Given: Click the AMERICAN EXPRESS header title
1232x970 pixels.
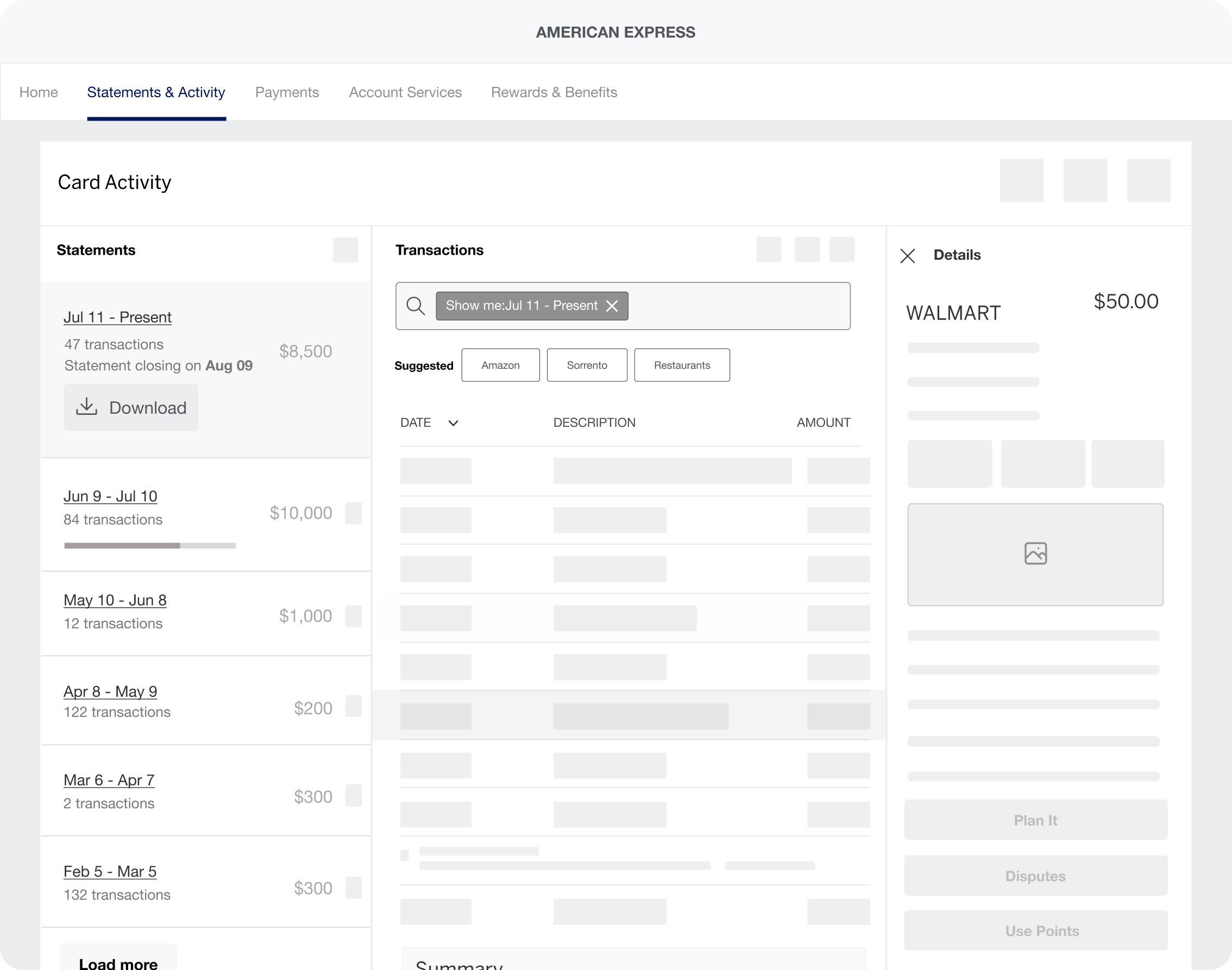Looking at the screenshot, I should coord(615,33).
